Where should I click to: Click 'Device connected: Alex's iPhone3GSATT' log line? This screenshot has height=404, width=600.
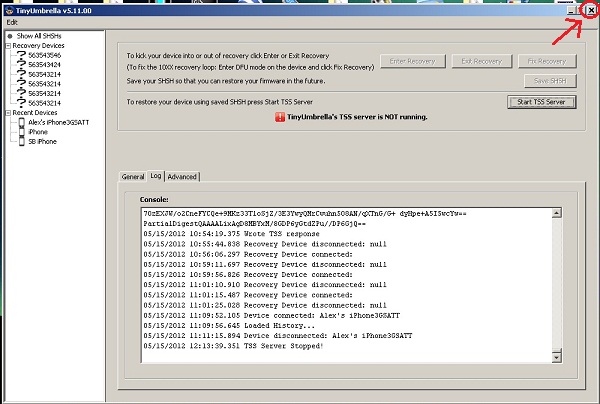coord(272,316)
